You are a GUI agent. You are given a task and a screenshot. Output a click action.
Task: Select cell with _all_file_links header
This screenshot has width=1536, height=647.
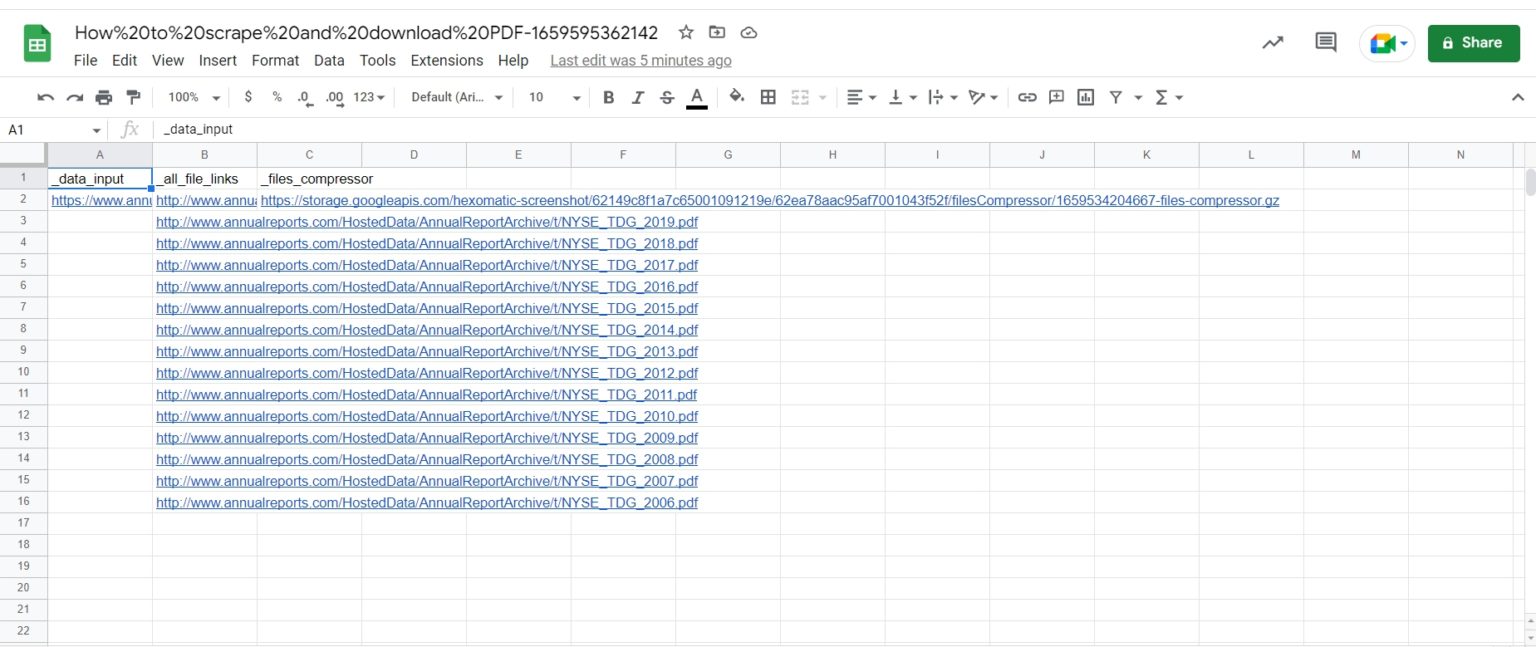point(205,179)
